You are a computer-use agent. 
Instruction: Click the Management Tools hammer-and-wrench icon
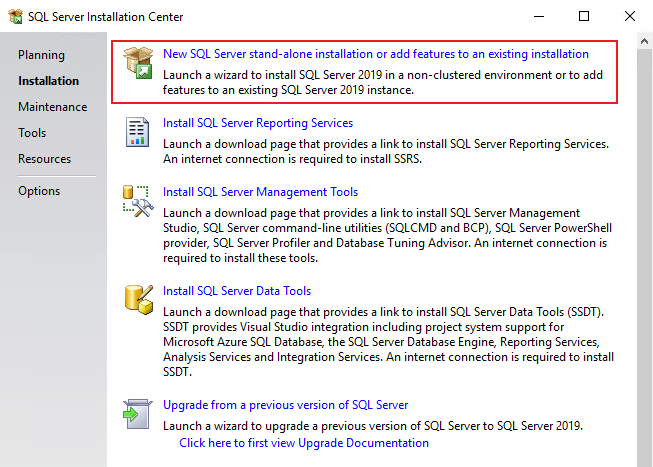pos(138,201)
